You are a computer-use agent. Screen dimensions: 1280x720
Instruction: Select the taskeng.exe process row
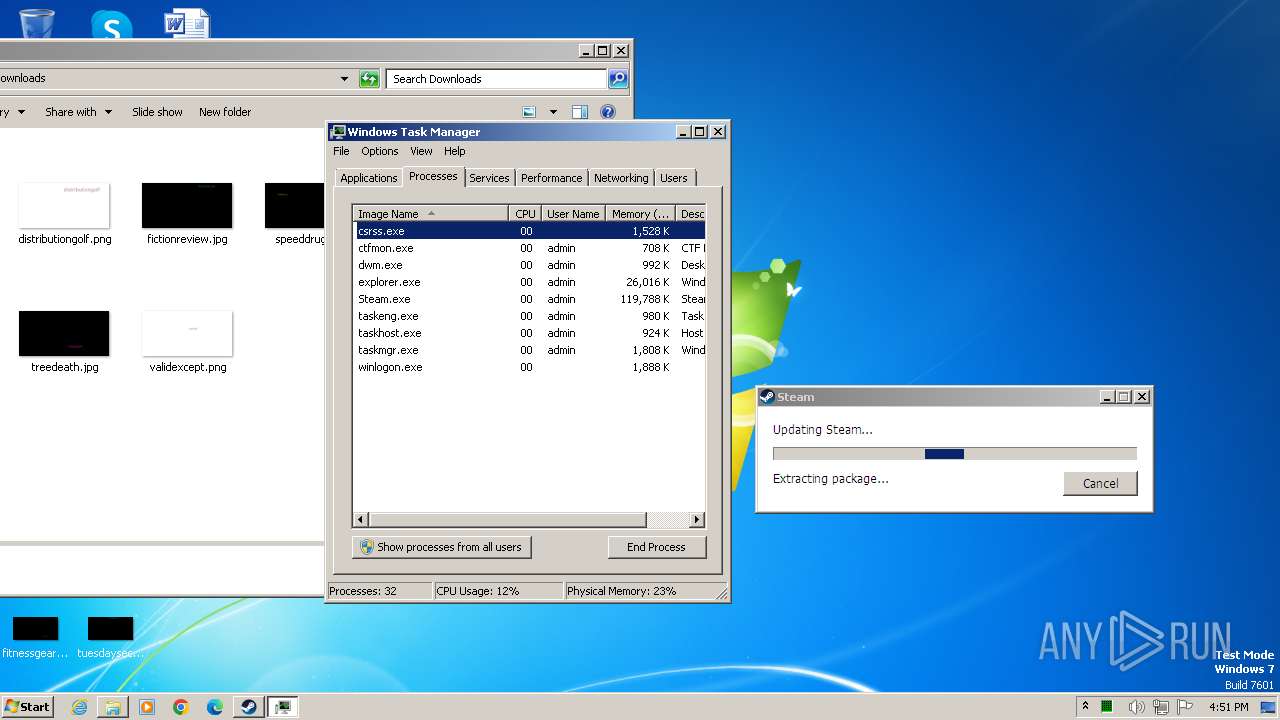tap(529, 316)
